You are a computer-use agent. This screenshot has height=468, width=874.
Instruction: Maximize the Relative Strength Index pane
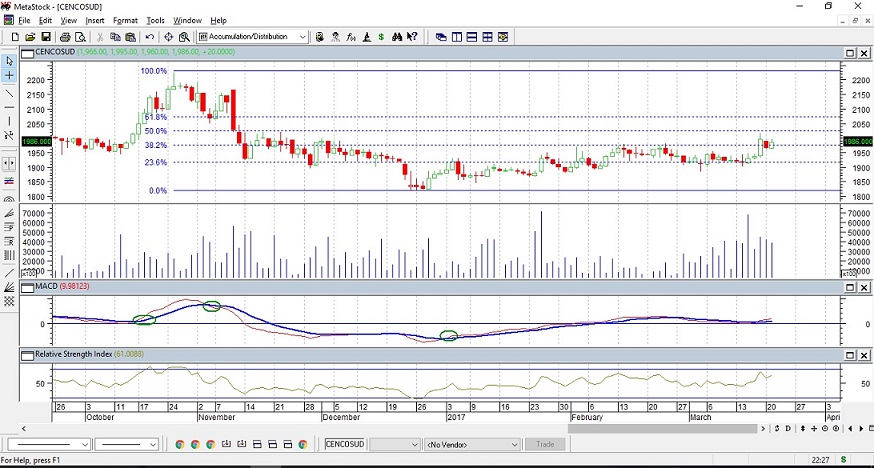tap(850, 355)
